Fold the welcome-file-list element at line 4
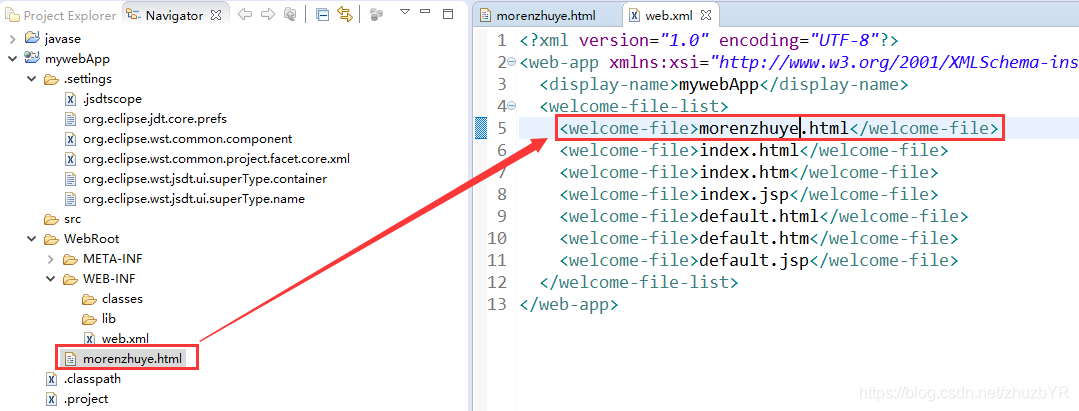Image resolution: width=1079 pixels, height=411 pixels. pos(511,107)
